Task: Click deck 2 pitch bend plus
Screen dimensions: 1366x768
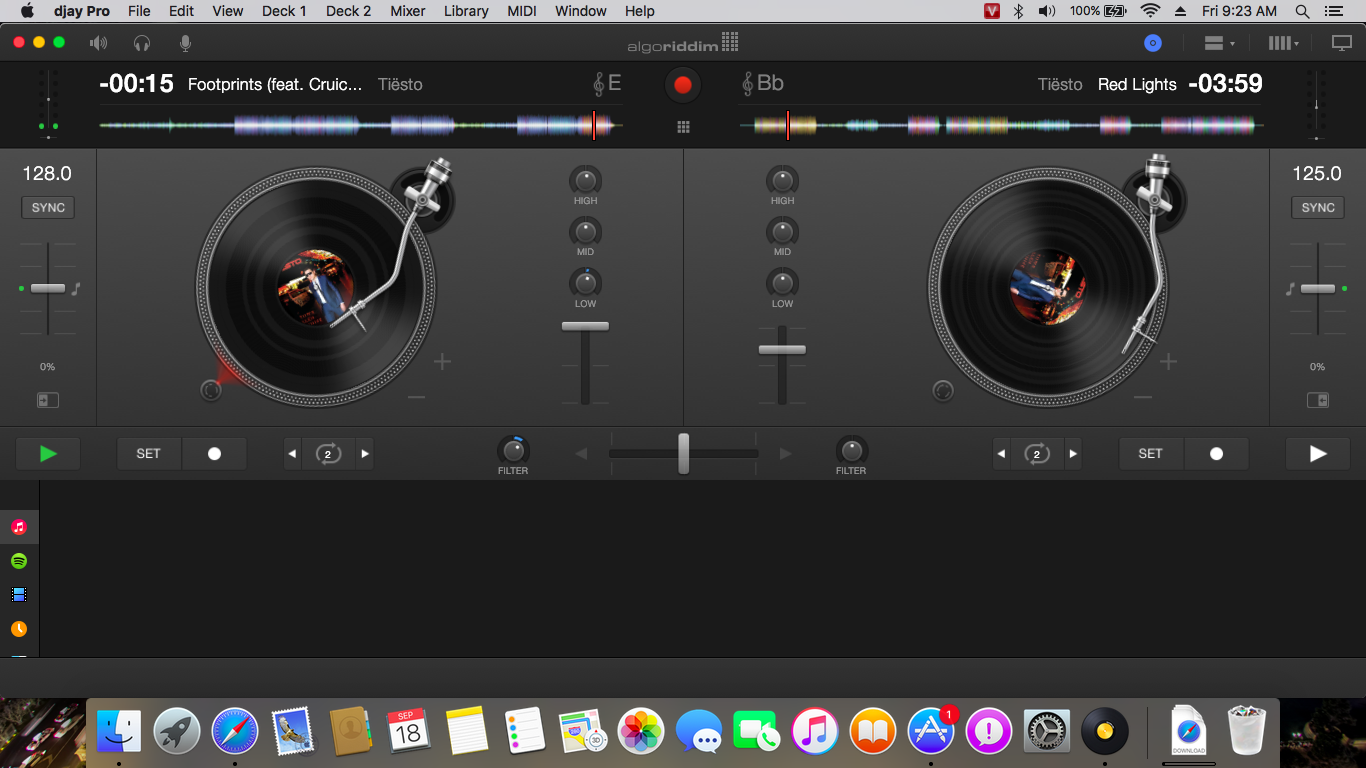Action: pyautogui.click(x=1168, y=361)
